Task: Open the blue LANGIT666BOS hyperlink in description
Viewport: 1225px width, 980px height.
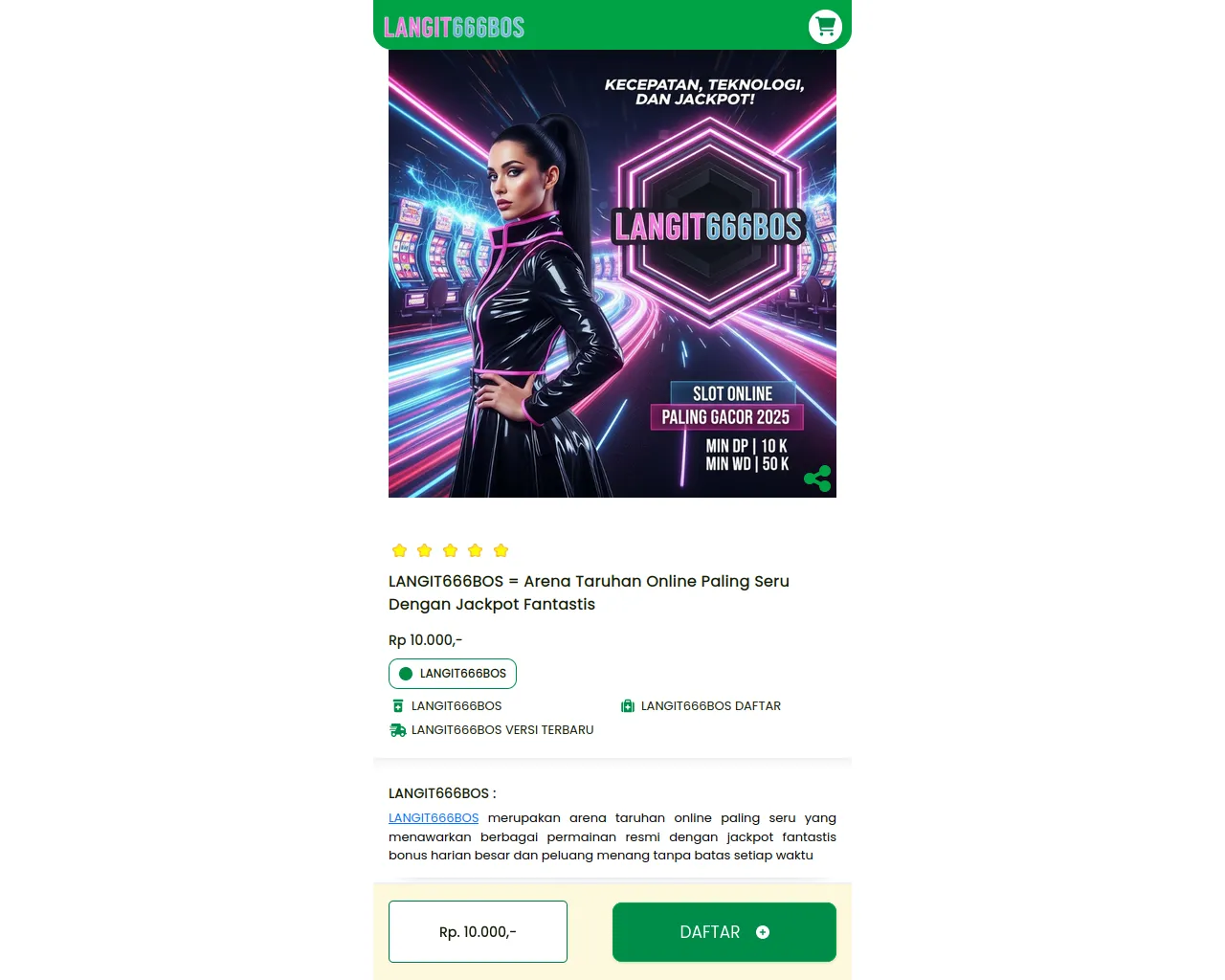Action: 434,818
